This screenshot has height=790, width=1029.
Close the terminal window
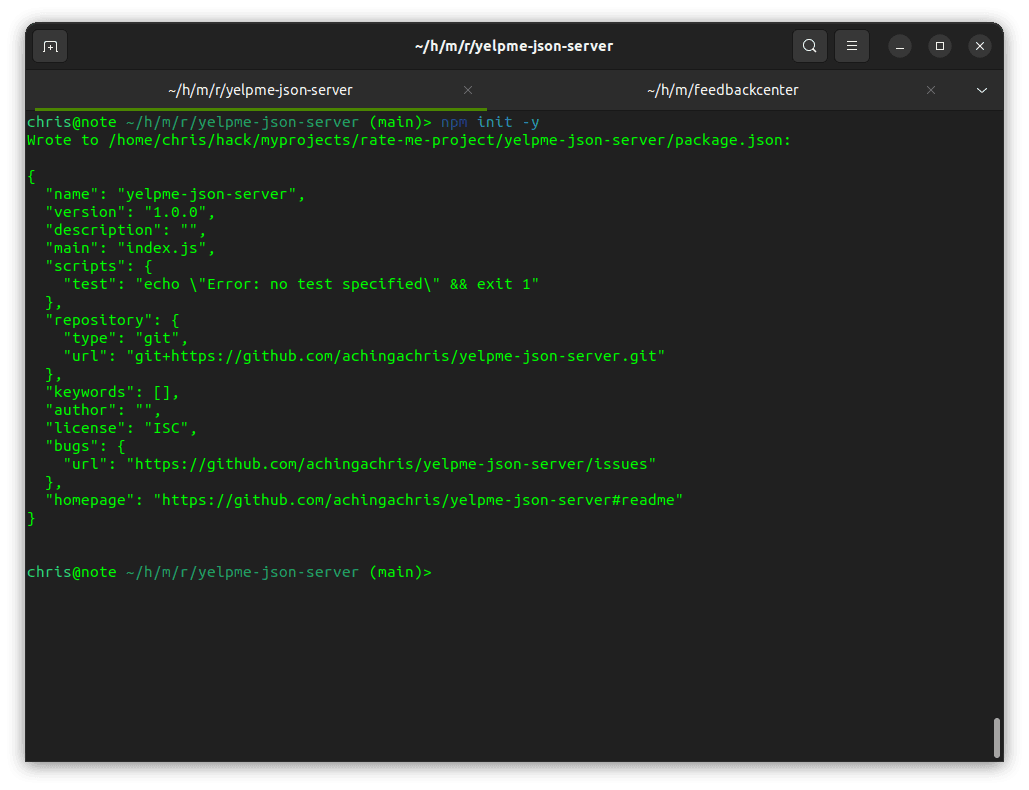[980, 47]
